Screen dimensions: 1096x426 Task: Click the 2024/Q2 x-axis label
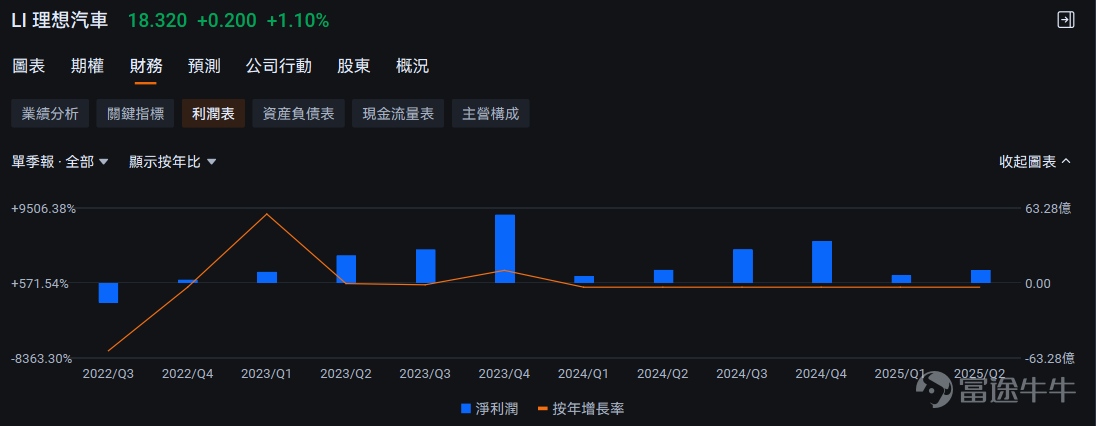[663, 374]
